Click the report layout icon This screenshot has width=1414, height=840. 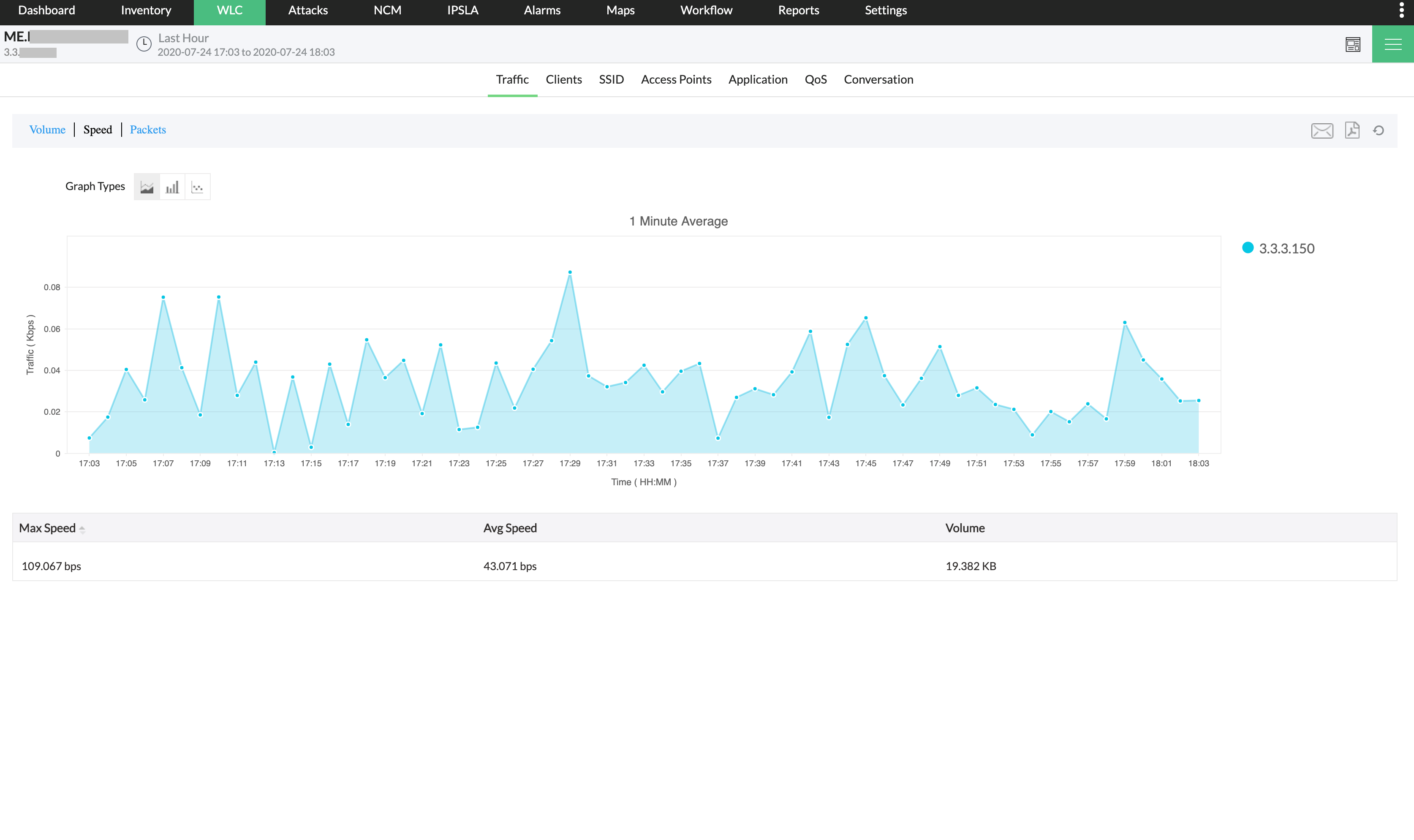[x=1352, y=44]
